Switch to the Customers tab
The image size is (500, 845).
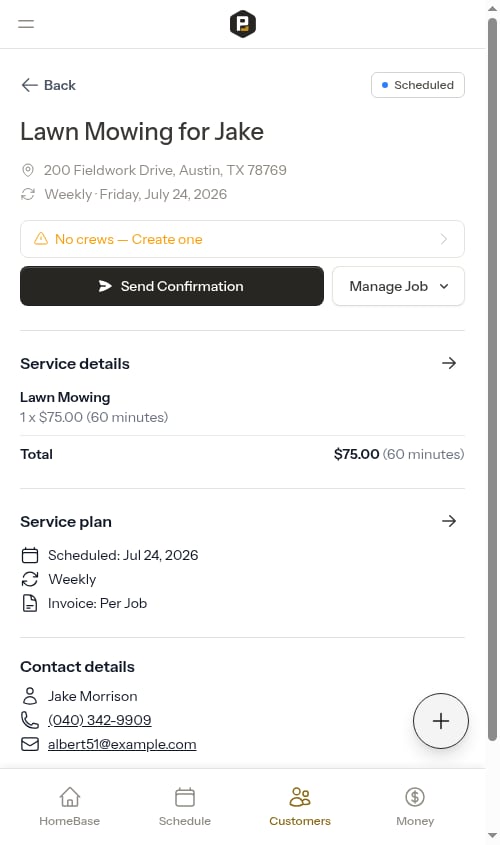[x=300, y=807]
